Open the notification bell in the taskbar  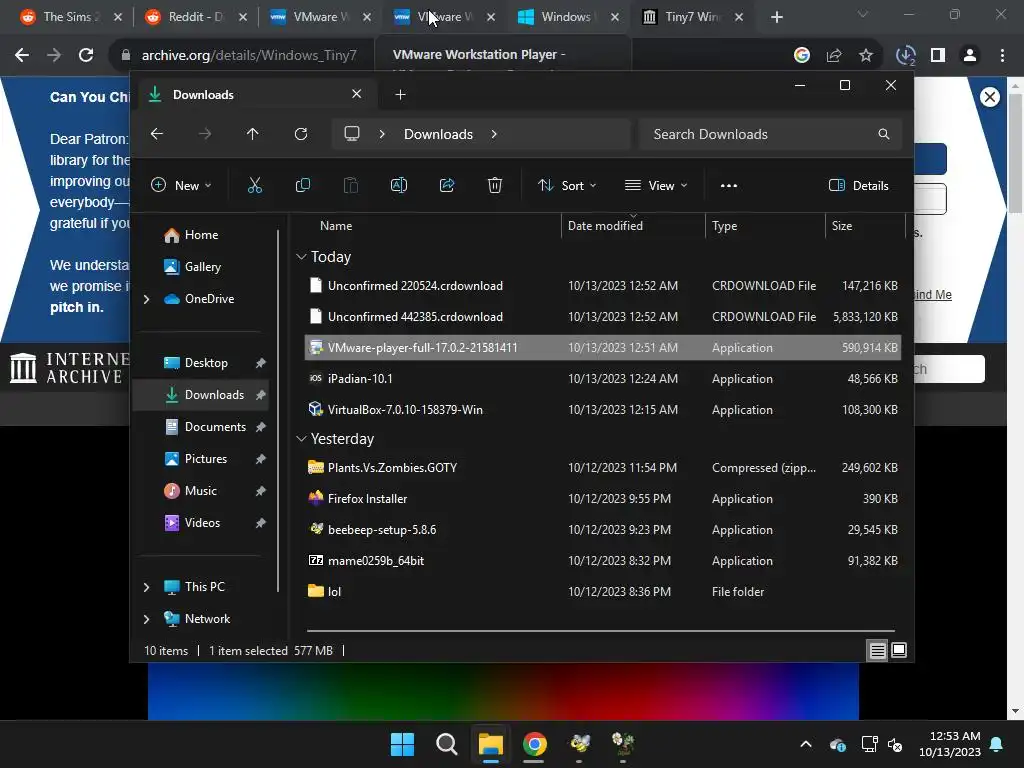coord(997,744)
